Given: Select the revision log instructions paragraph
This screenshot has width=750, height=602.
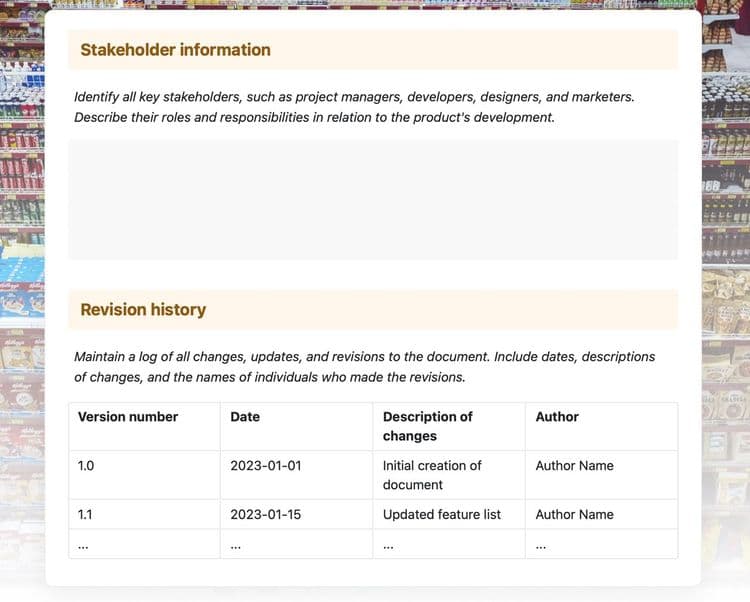Looking at the screenshot, I should 364,367.
